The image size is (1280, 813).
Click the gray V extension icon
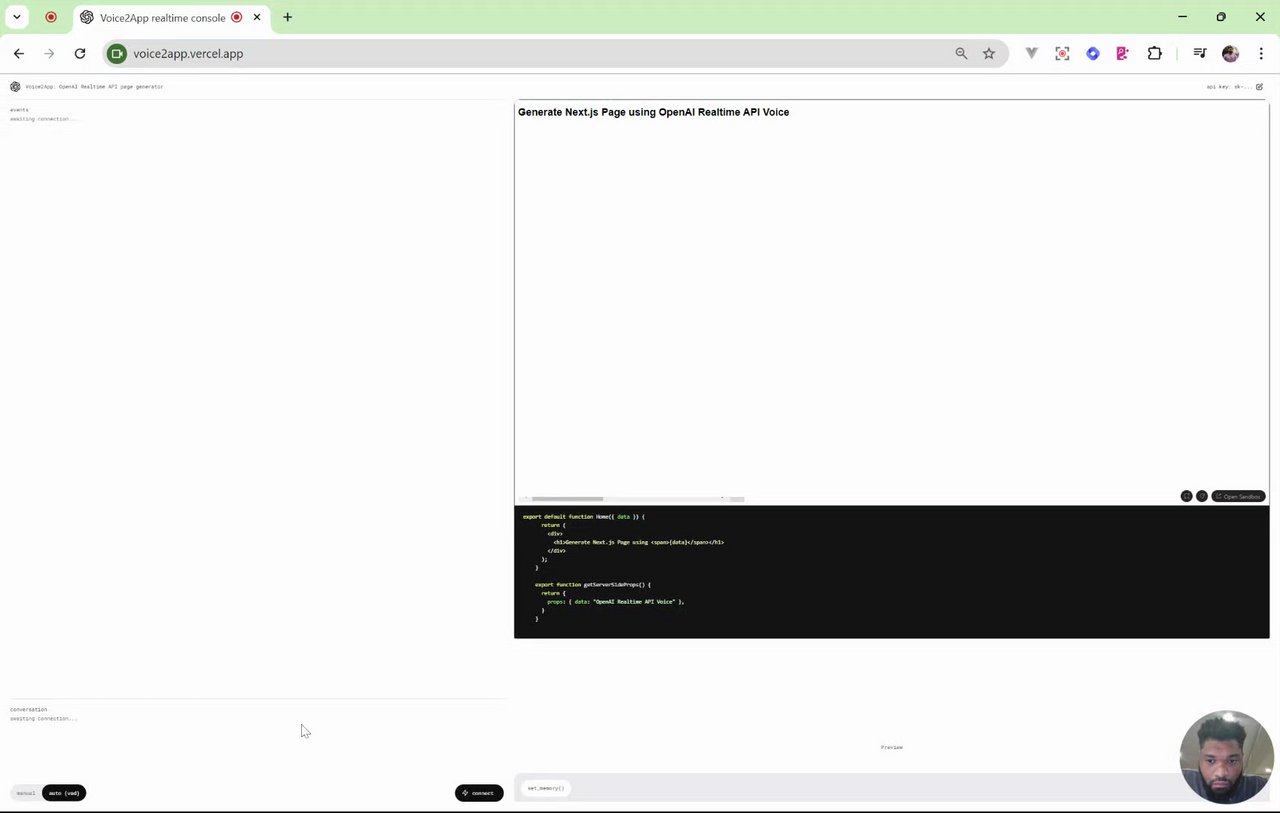1032,54
